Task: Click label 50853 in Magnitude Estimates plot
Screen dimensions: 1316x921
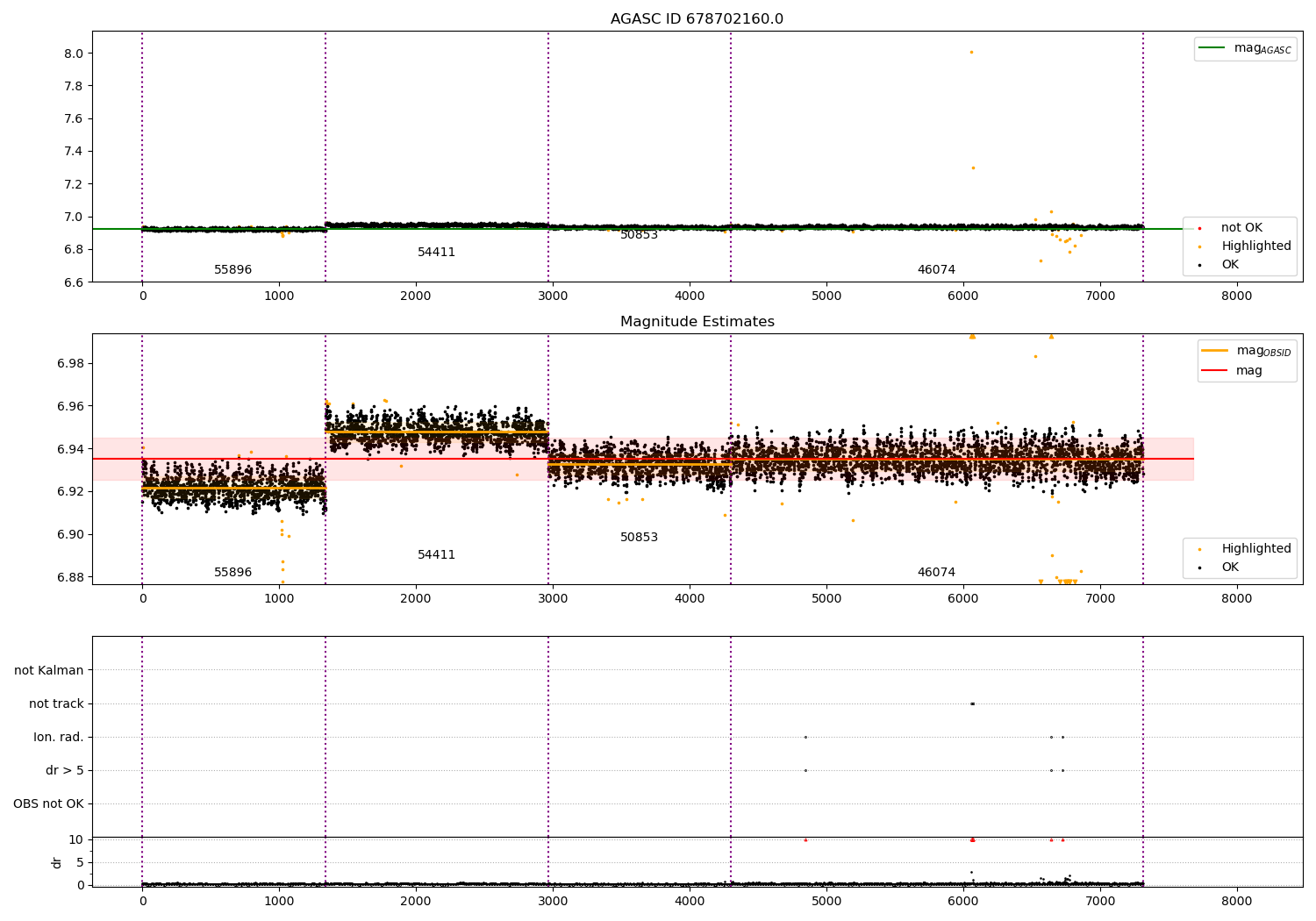Action: (639, 538)
